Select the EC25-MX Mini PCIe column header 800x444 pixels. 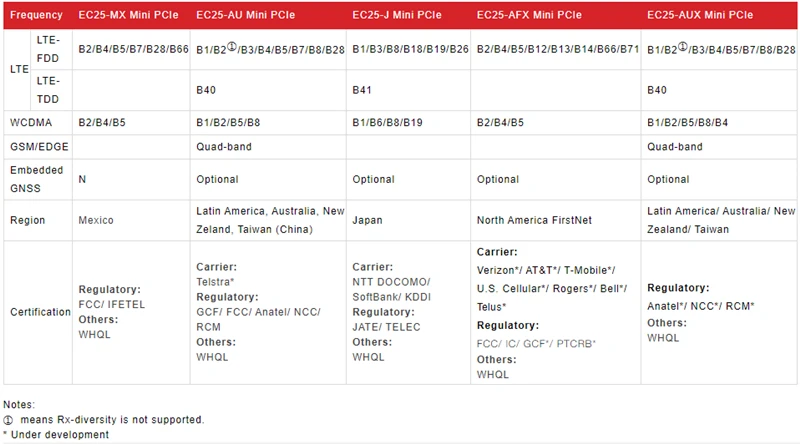click(128, 16)
